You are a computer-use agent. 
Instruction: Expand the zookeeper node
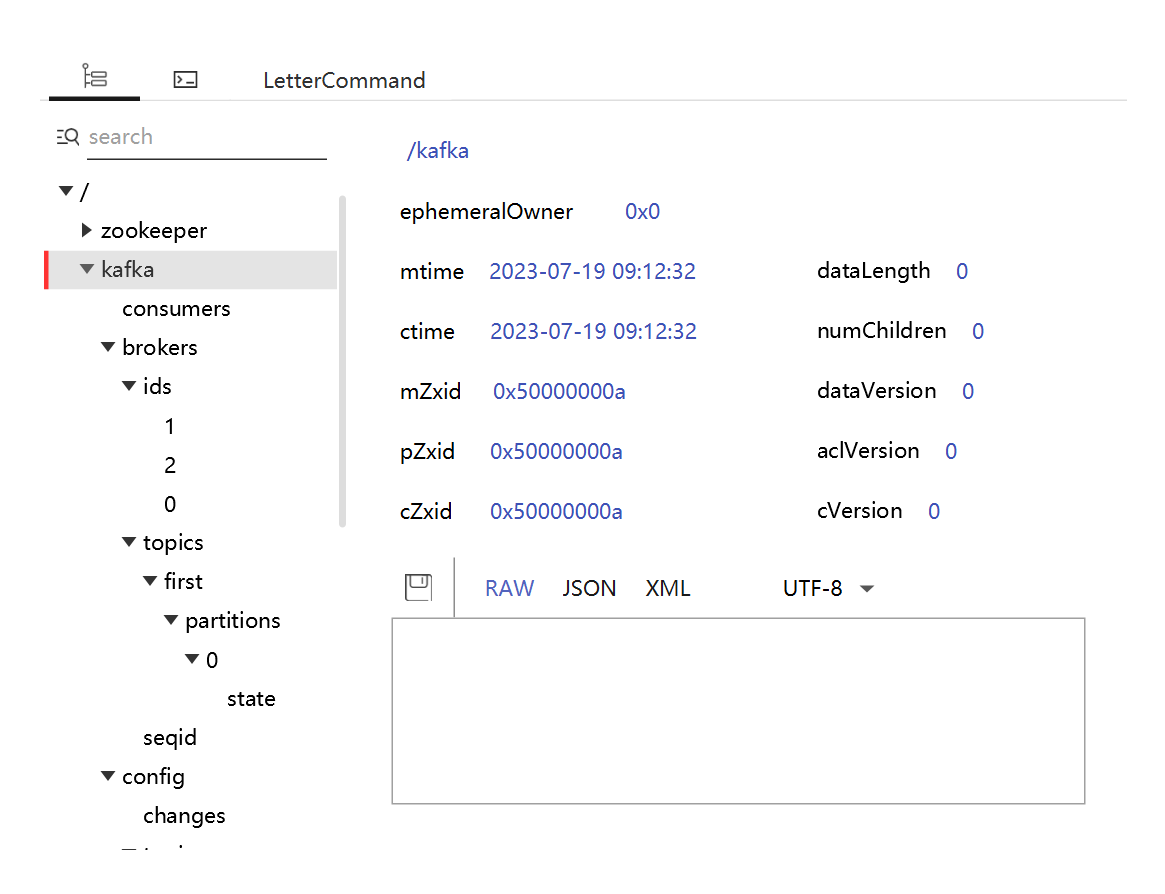(86, 230)
